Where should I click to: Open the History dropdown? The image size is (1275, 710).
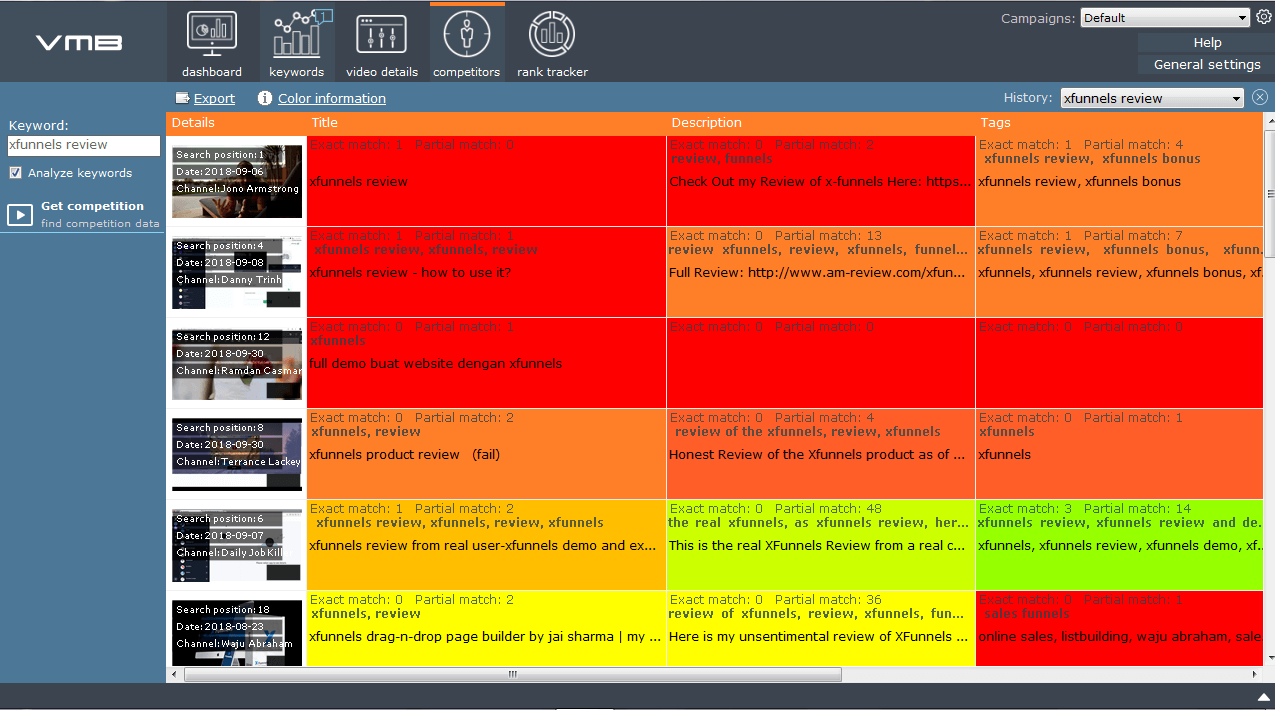[x=1152, y=98]
